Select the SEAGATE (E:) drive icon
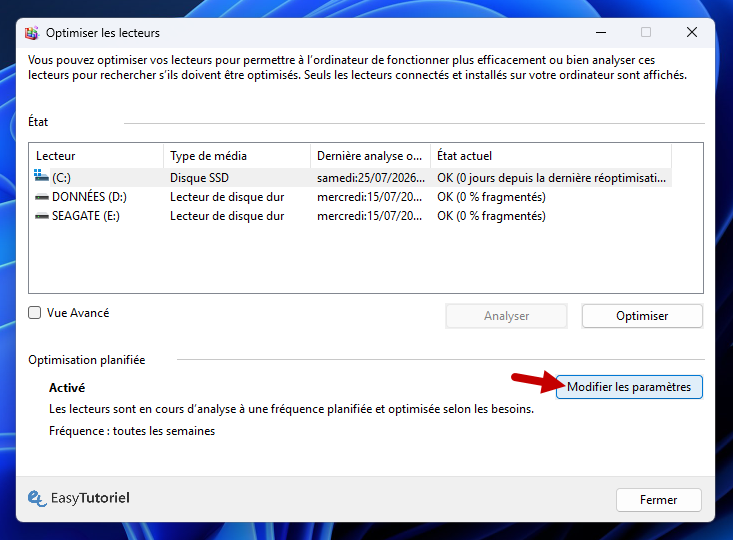This screenshot has height=540, width=733. pos(42,216)
